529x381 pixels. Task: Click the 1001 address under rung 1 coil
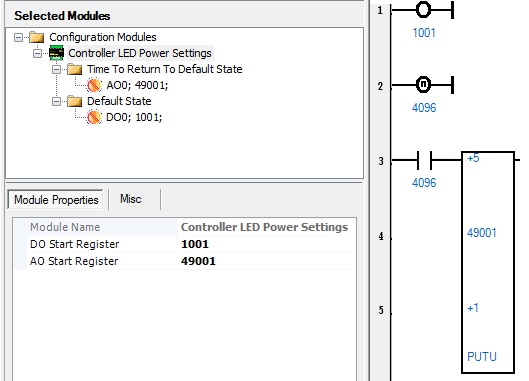click(x=424, y=33)
